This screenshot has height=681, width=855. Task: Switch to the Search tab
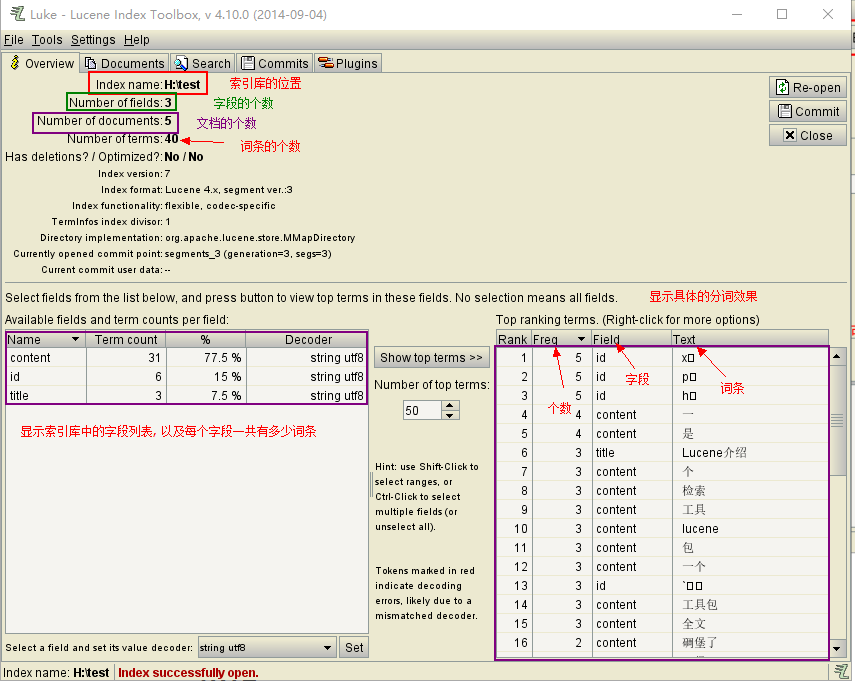point(203,63)
